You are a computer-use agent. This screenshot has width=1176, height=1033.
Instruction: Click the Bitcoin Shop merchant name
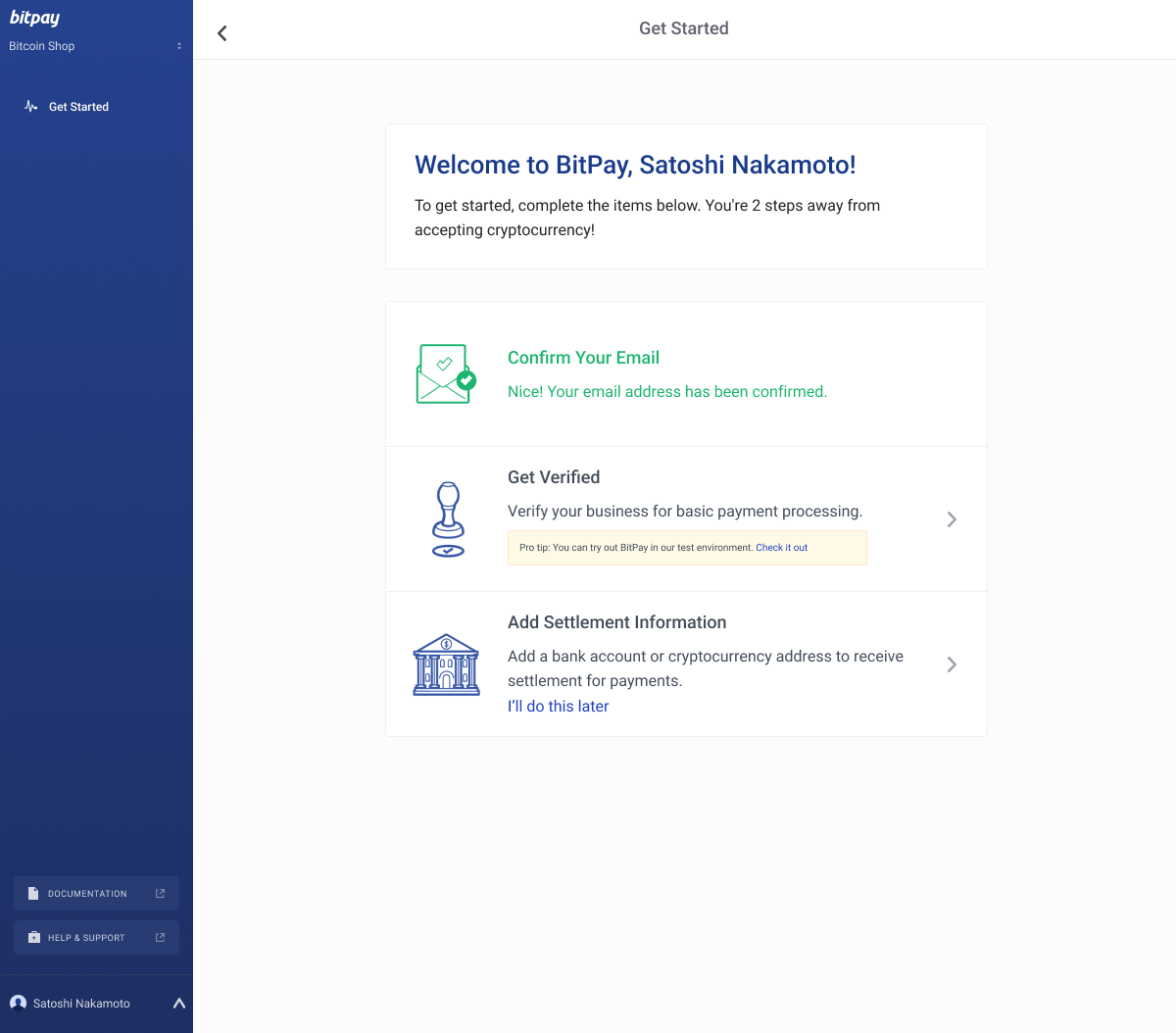pos(42,46)
